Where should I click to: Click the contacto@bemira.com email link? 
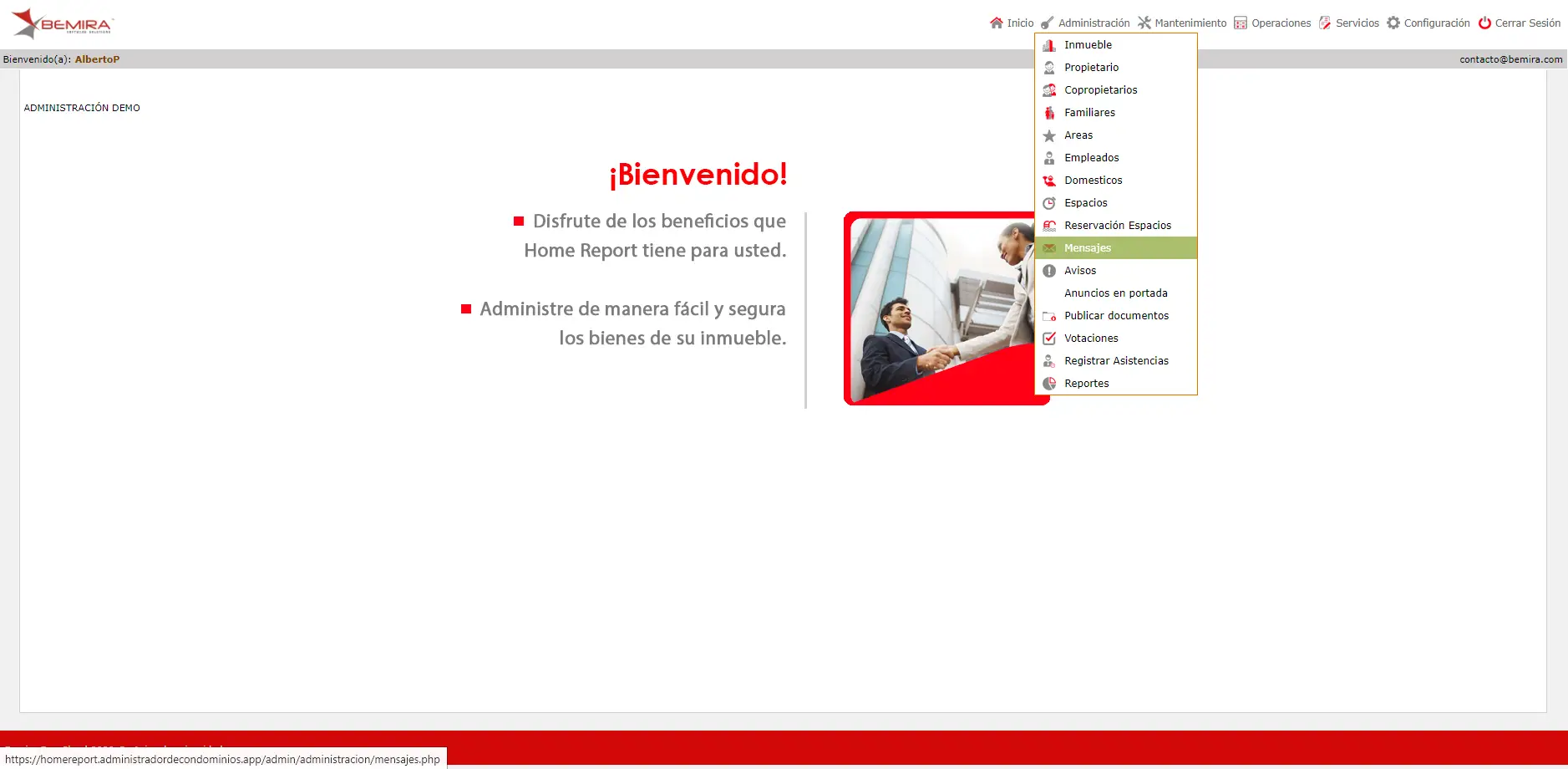pos(1510,59)
